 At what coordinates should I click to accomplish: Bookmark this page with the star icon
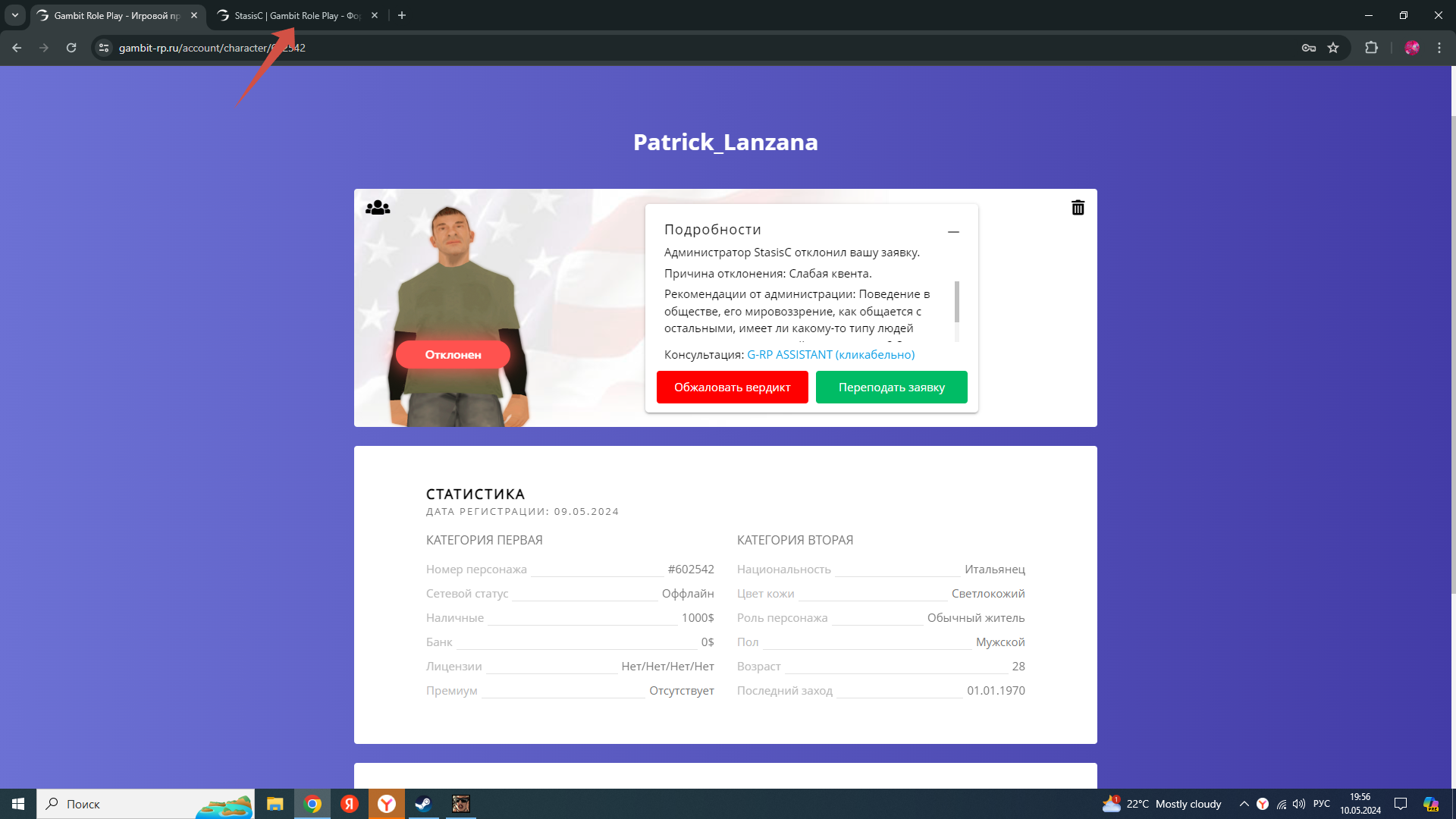point(1333,48)
